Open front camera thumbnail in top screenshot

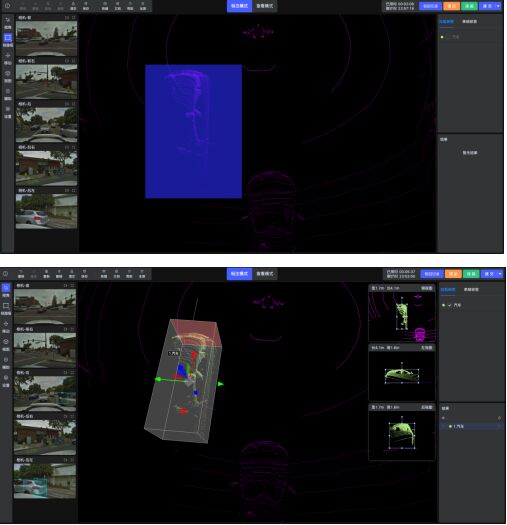(x=47, y=38)
